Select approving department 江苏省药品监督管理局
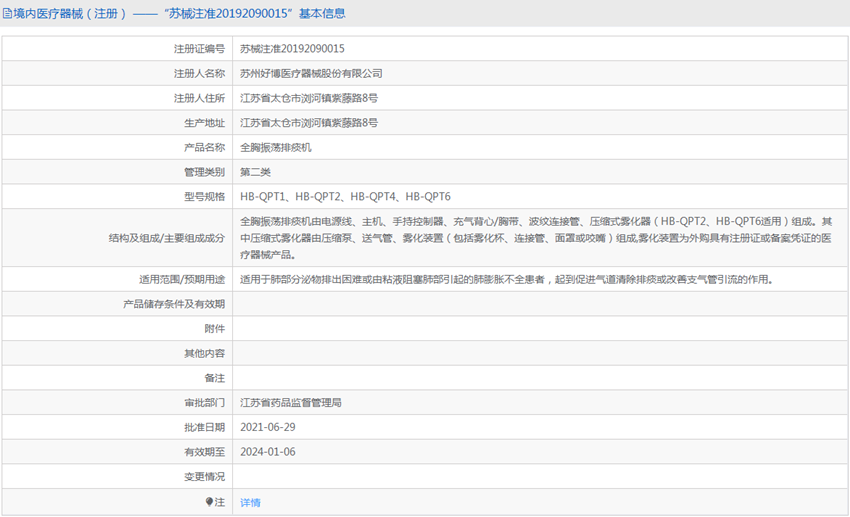 tap(291, 403)
